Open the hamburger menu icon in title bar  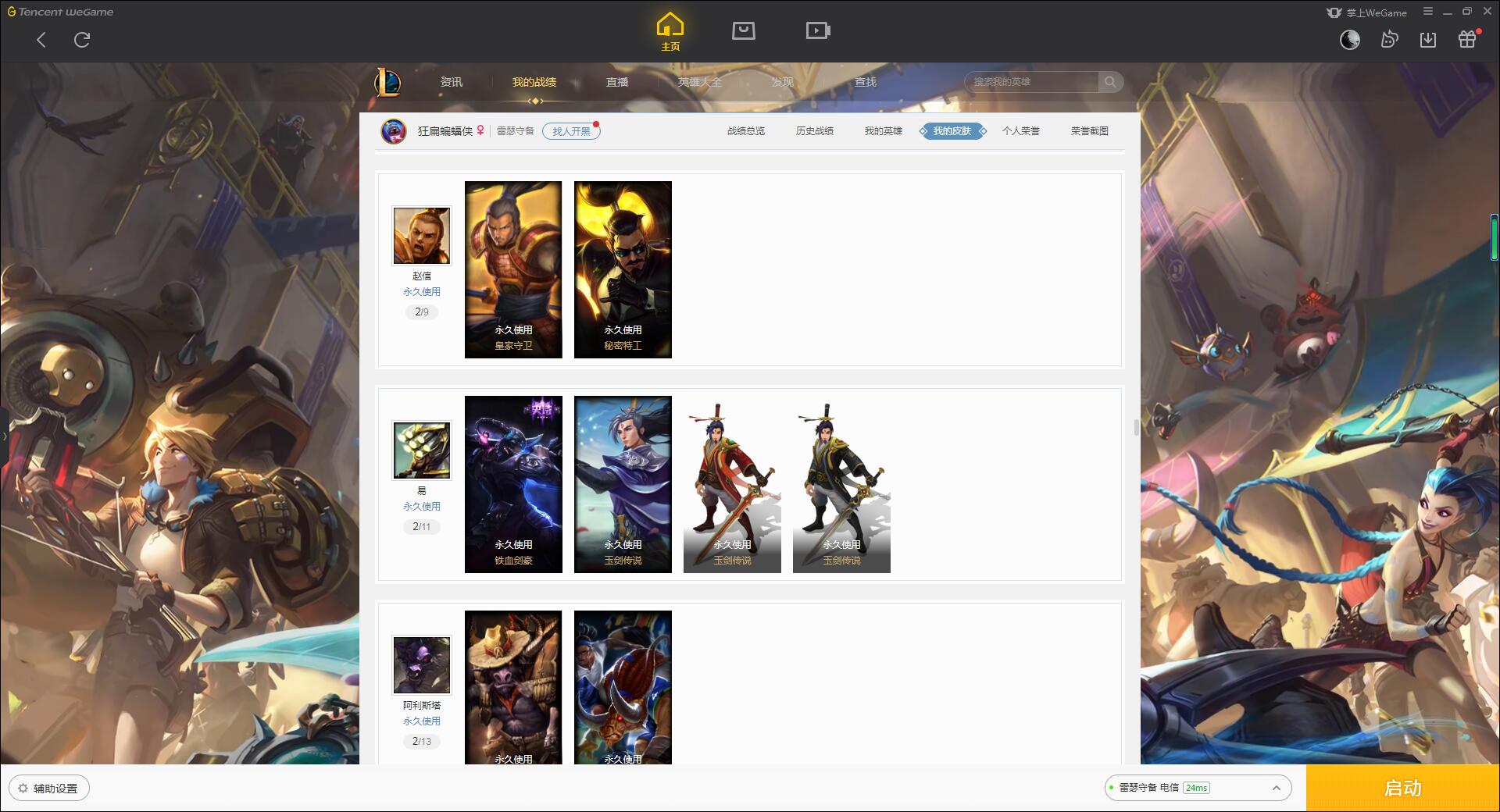[1428, 12]
